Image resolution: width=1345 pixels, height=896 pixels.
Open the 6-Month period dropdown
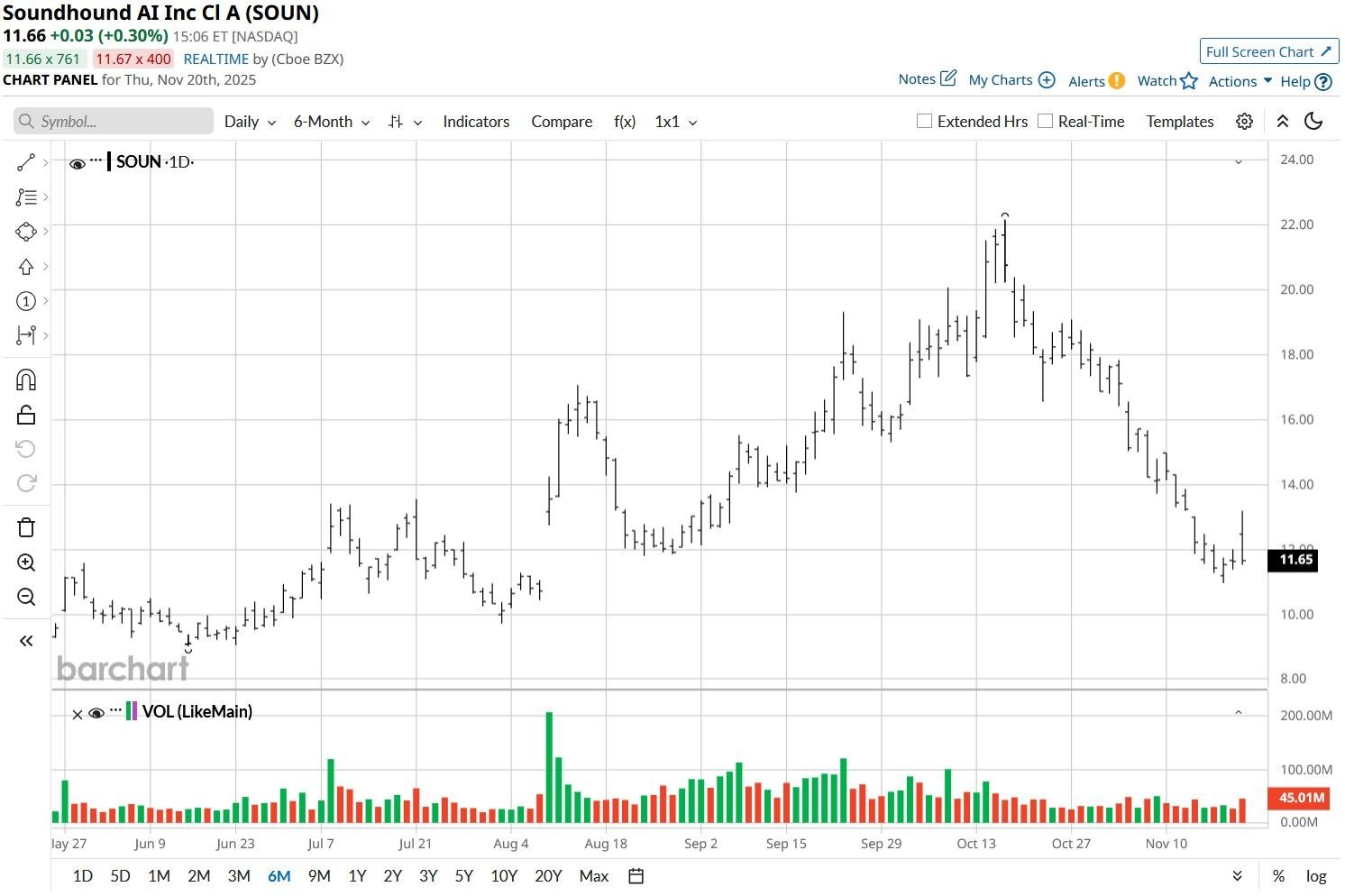[x=332, y=122]
